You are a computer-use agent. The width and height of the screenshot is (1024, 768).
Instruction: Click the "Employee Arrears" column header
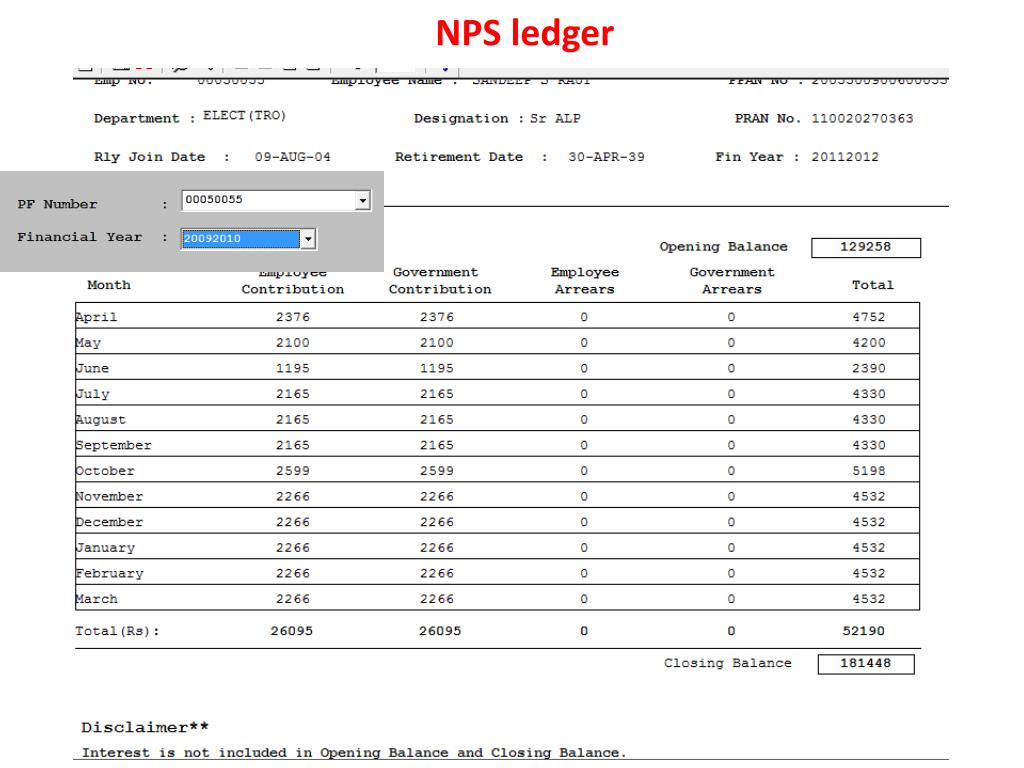[x=584, y=281]
